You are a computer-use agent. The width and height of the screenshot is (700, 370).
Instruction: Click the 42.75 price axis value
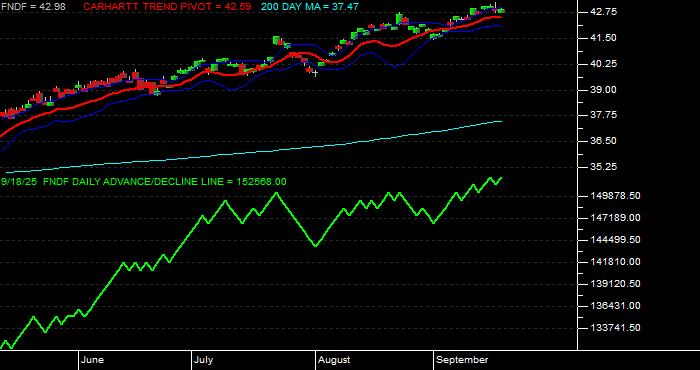(x=603, y=12)
